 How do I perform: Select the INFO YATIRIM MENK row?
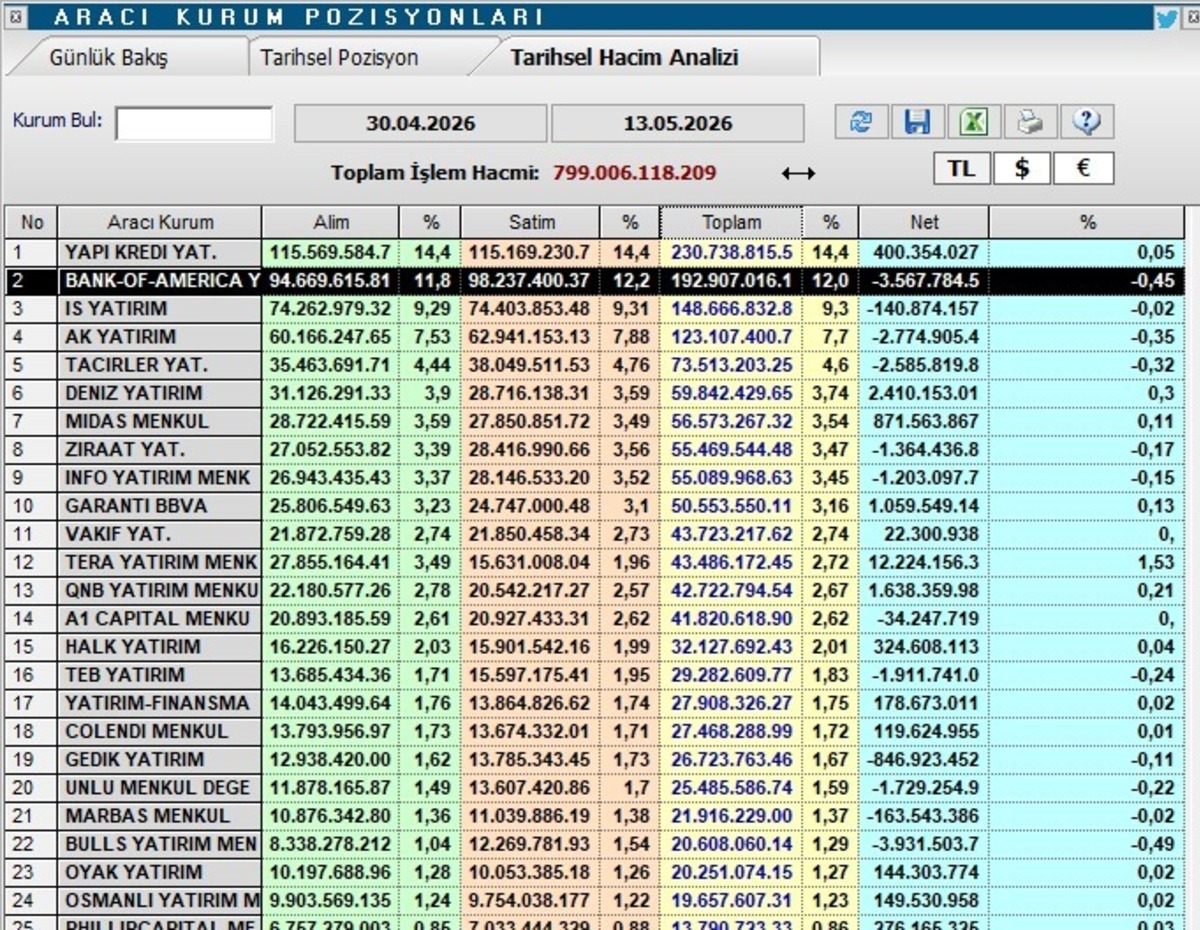click(595, 478)
